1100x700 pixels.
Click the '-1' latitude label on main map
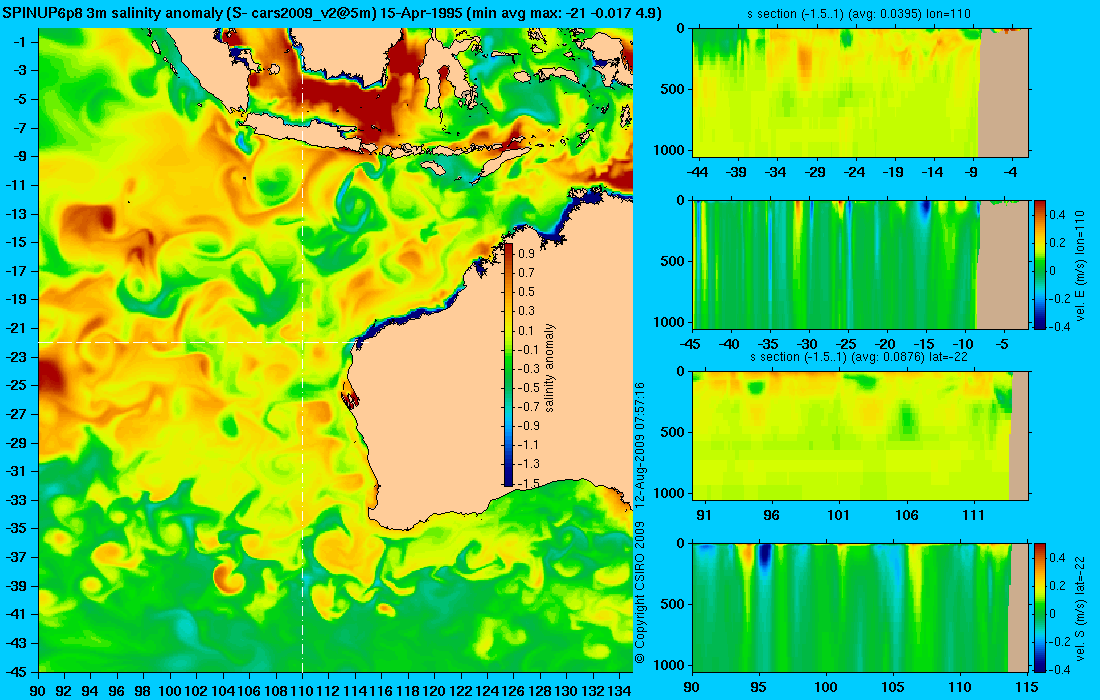click(x=19, y=42)
